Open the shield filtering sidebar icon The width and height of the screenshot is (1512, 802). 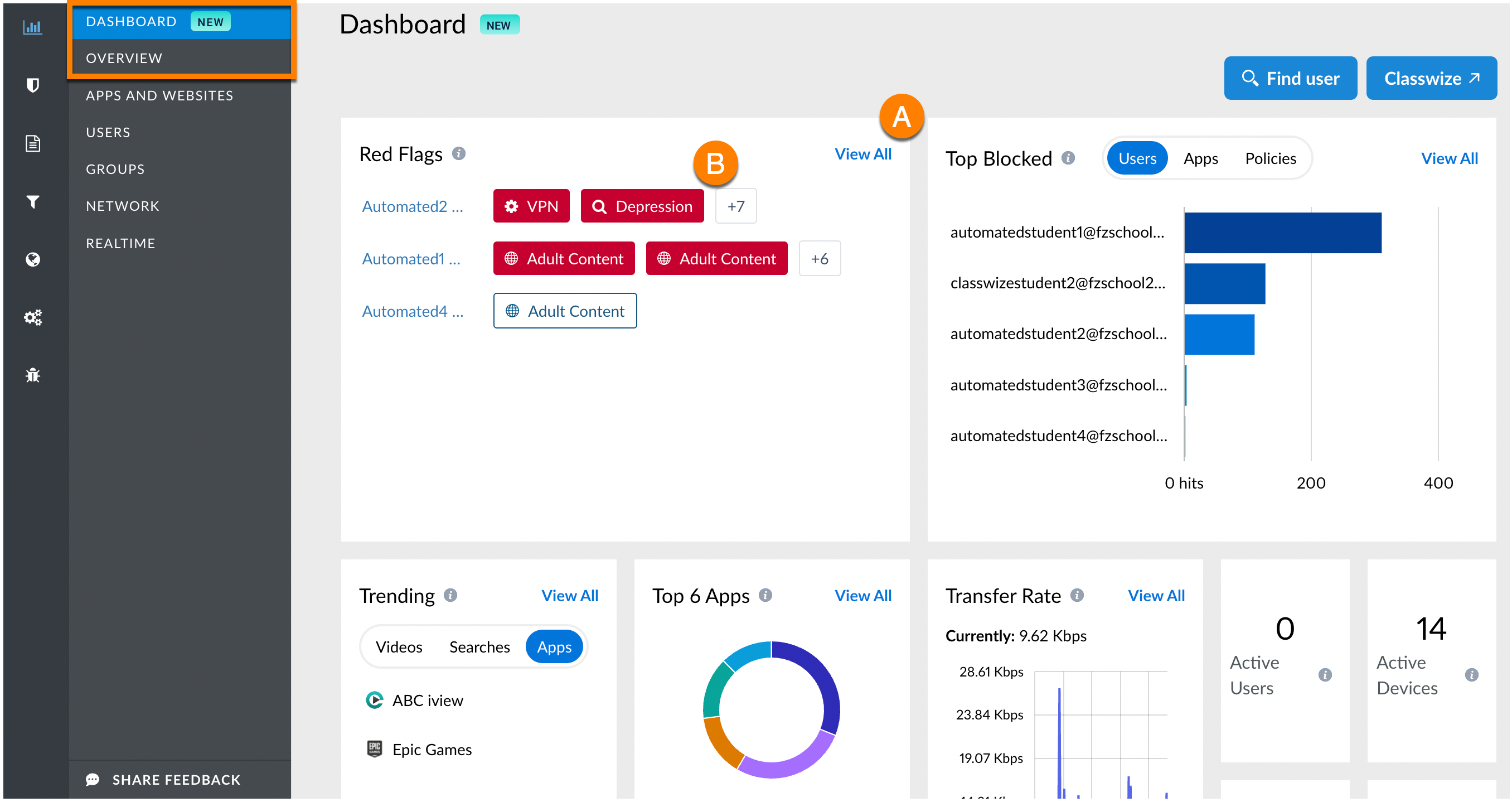(32, 86)
